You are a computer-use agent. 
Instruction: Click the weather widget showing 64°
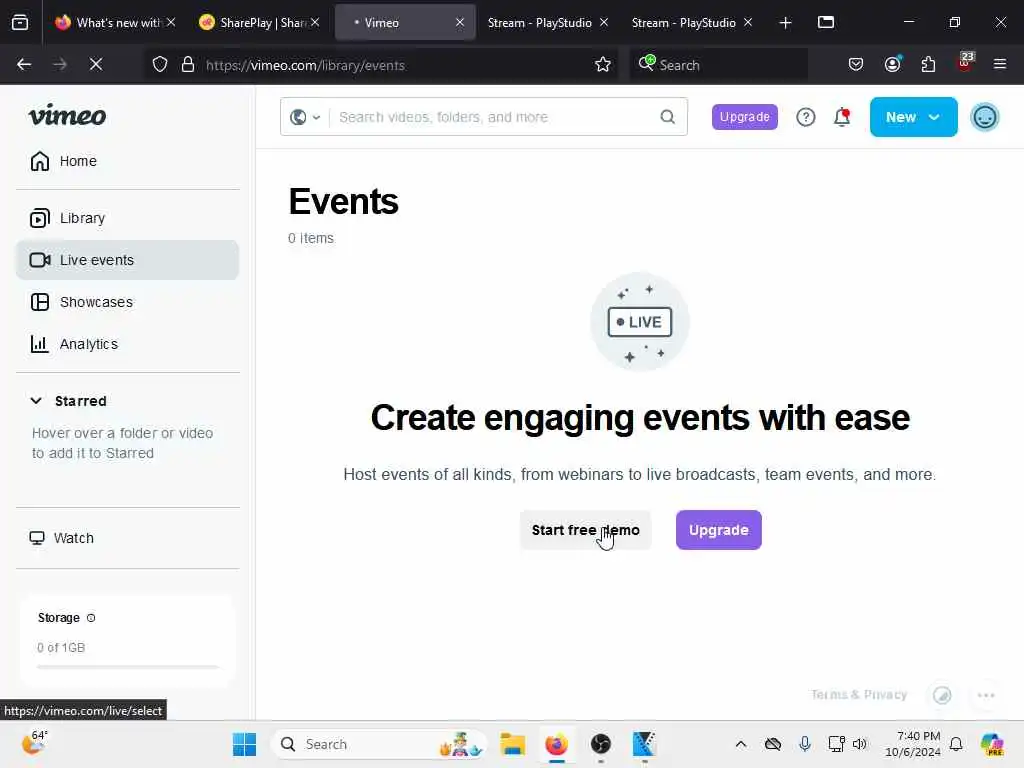click(x=34, y=743)
